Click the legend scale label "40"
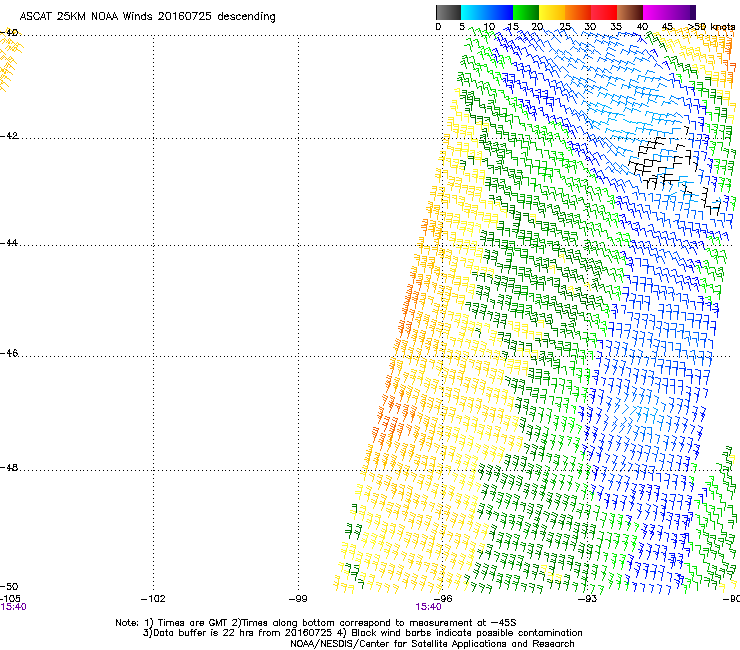 tap(642, 27)
